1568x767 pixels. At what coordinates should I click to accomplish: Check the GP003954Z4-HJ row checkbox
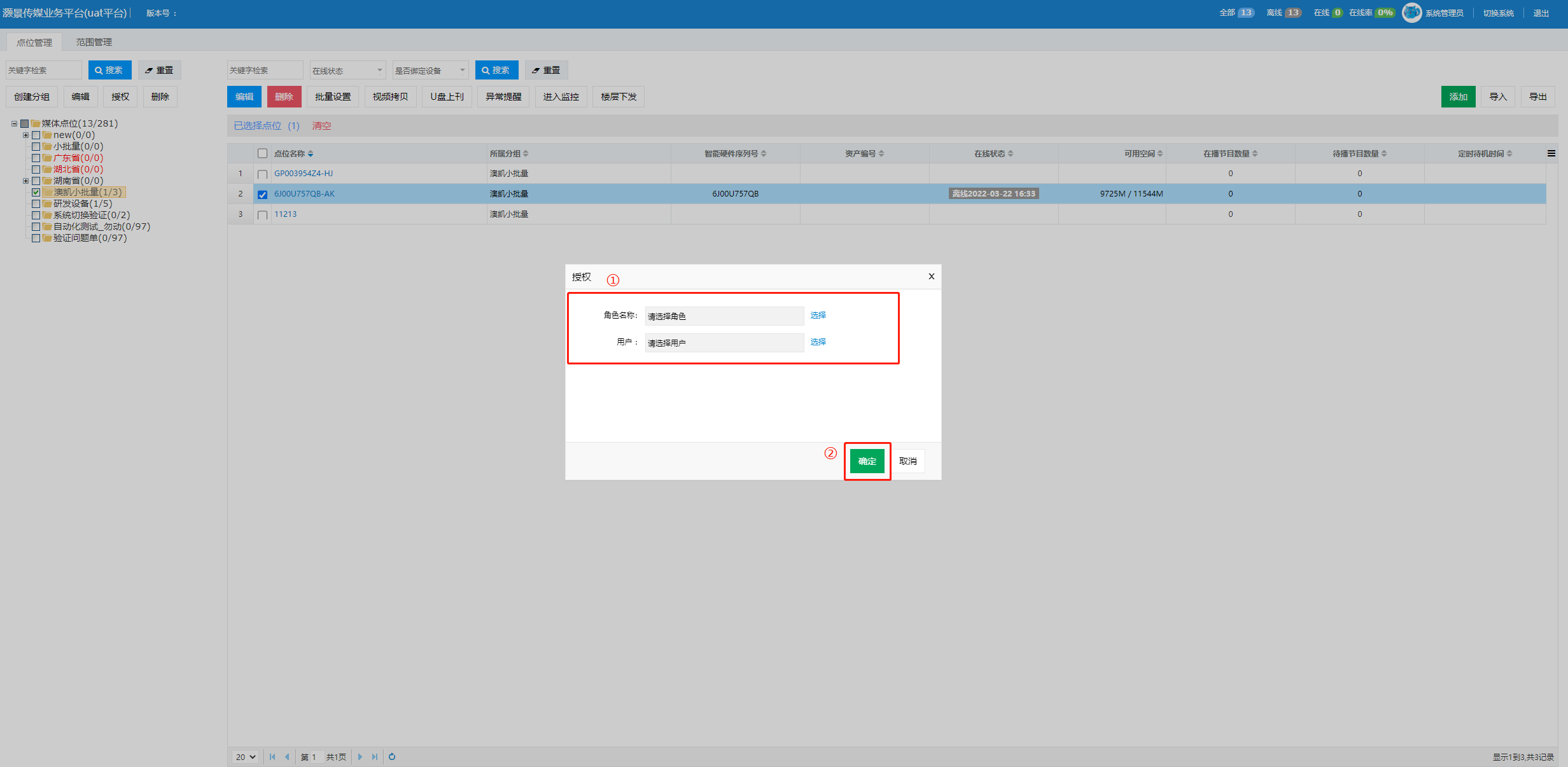tap(262, 174)
